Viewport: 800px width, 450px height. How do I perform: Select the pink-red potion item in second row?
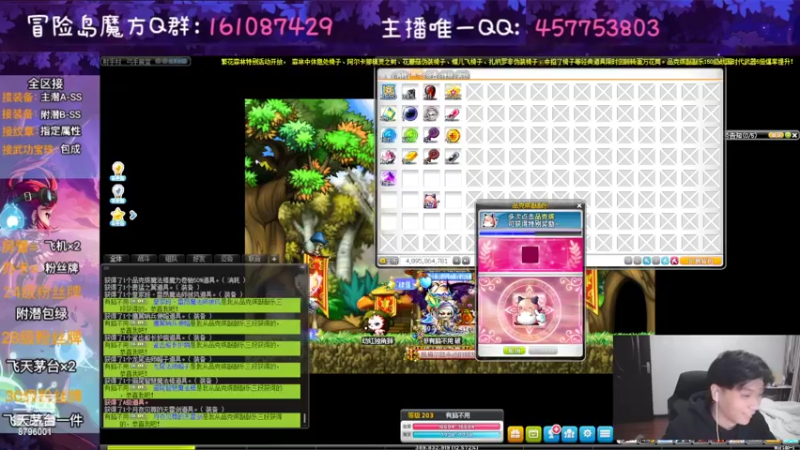pos(453,114)
